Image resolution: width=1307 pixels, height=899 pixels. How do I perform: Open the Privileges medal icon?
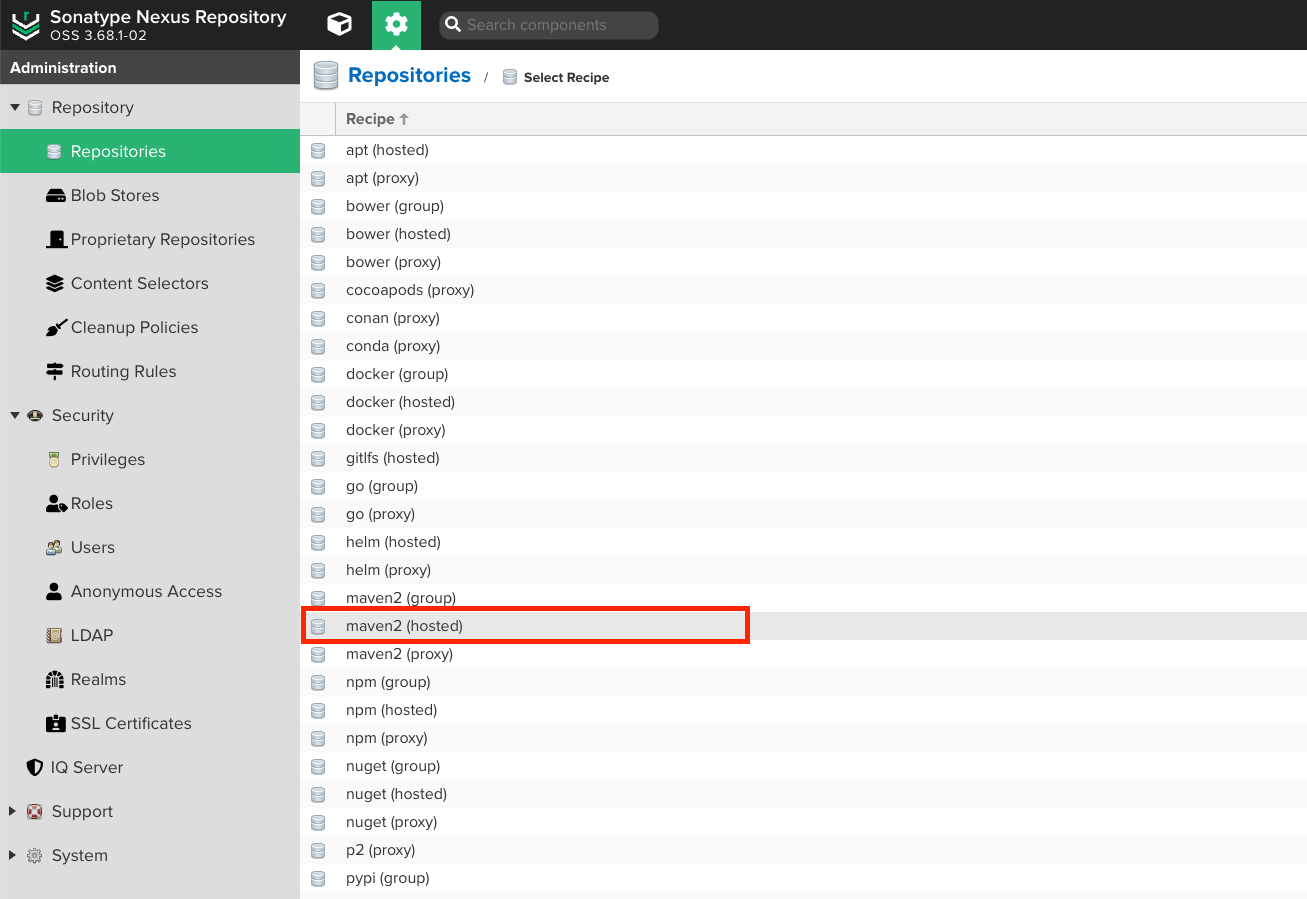[55, 460]
